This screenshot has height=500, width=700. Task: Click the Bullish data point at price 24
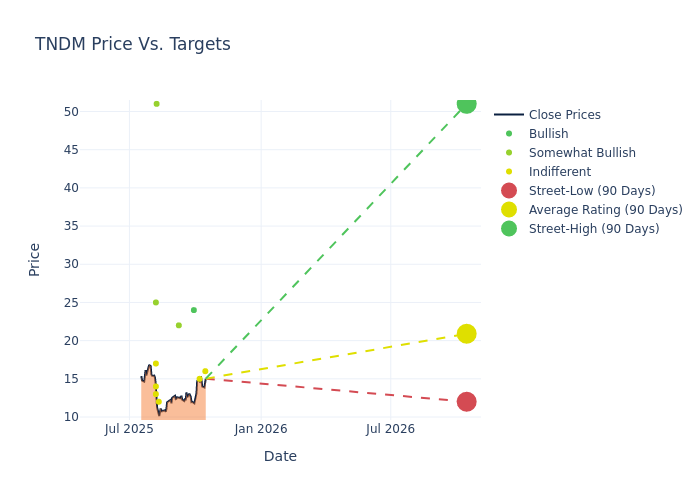point(194,310)
